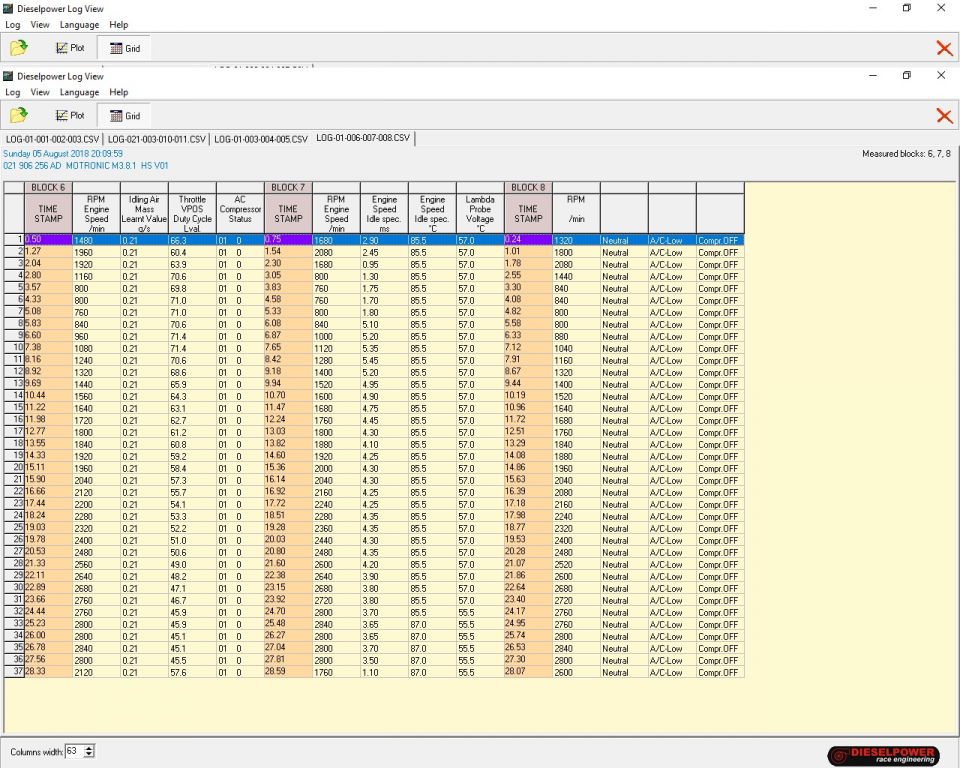The height and width of the screenshot is (768, 960).
Task: Switch to the LOG-021-003-010-011.CSV tab
Action: 157,139
